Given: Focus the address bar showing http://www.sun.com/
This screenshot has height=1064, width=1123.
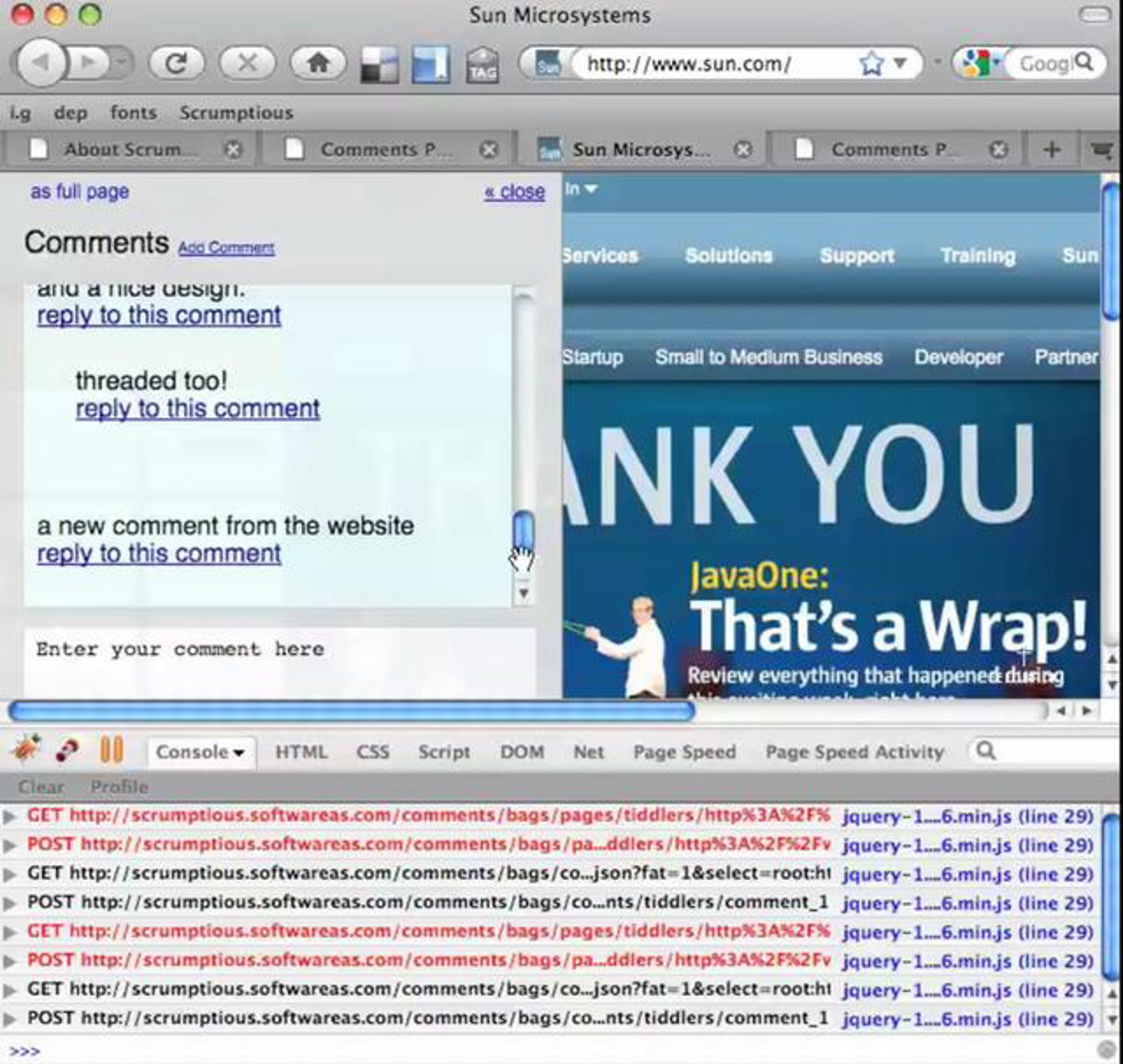Looking at the screenshot, I should (715, 64).
